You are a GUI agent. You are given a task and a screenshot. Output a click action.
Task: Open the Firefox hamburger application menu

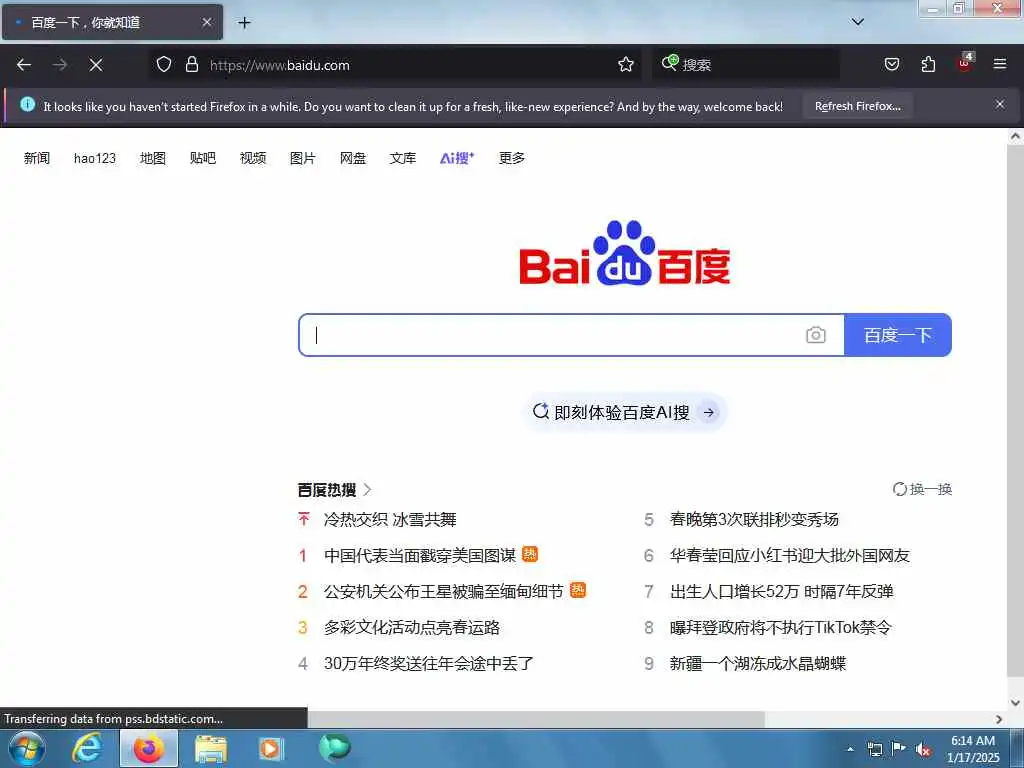coord(1000,64)
